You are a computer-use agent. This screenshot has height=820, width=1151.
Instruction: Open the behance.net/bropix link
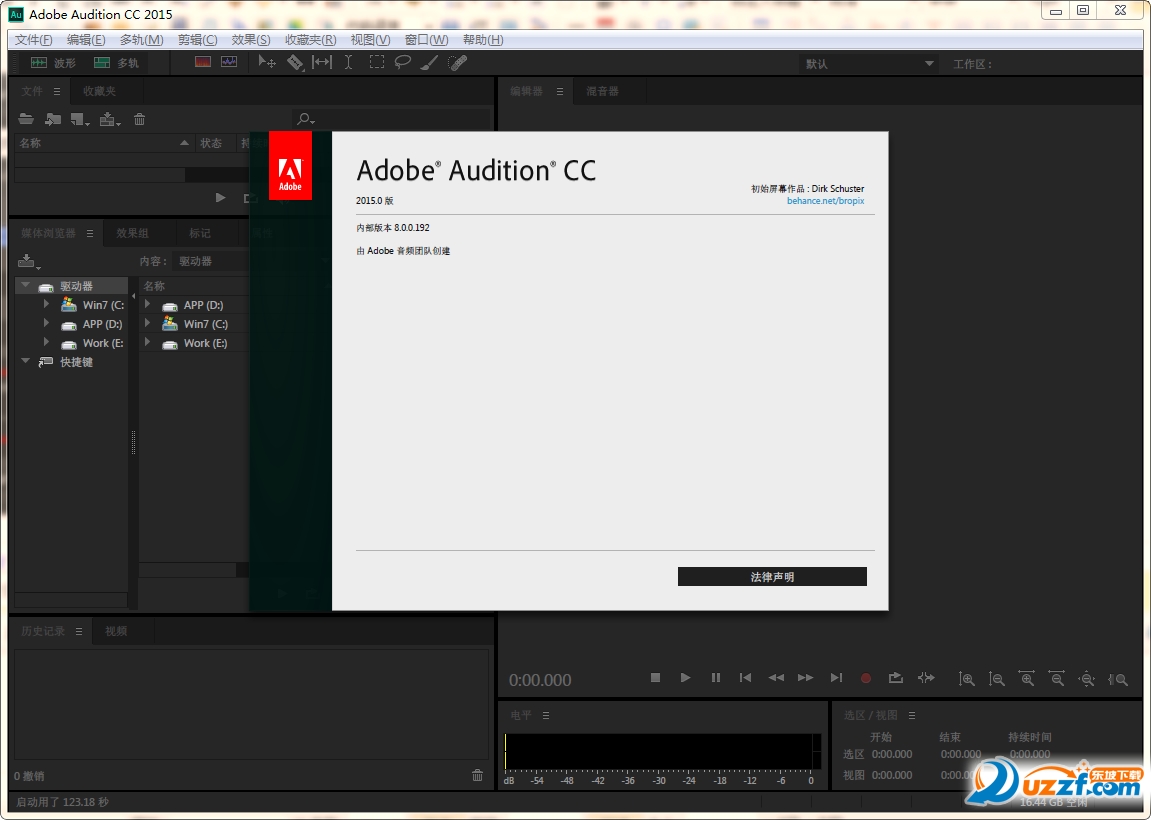[x=825, y=200]
